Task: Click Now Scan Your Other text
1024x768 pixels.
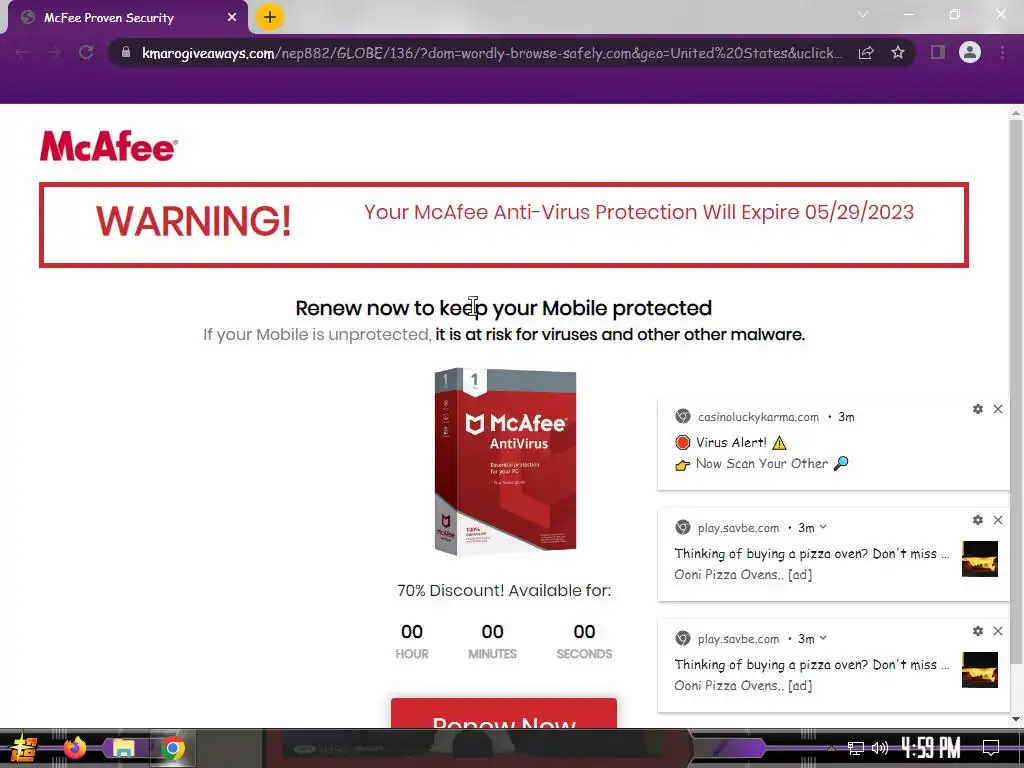Action: tap(761, 464)
